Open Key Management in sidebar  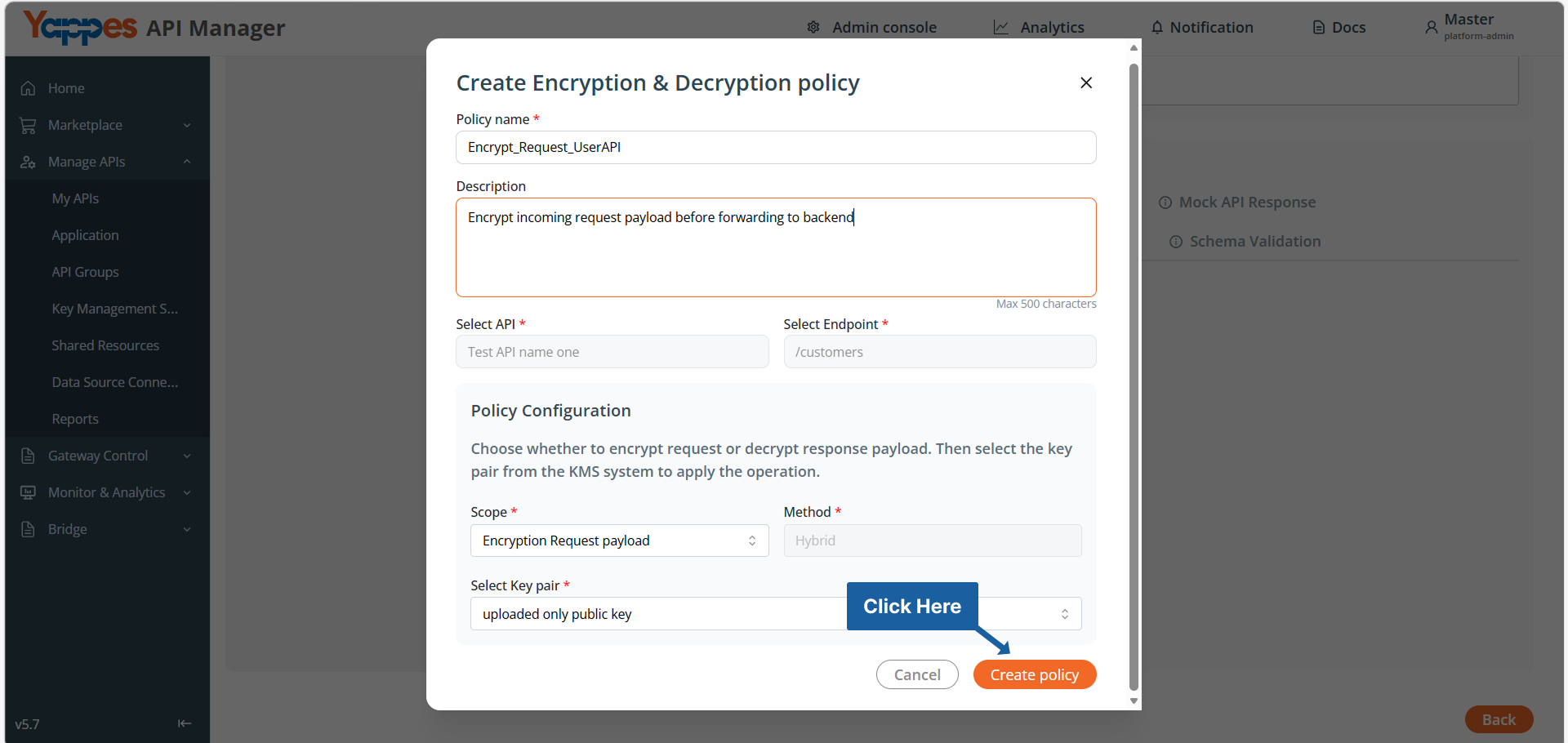click(x=114, y=309)
